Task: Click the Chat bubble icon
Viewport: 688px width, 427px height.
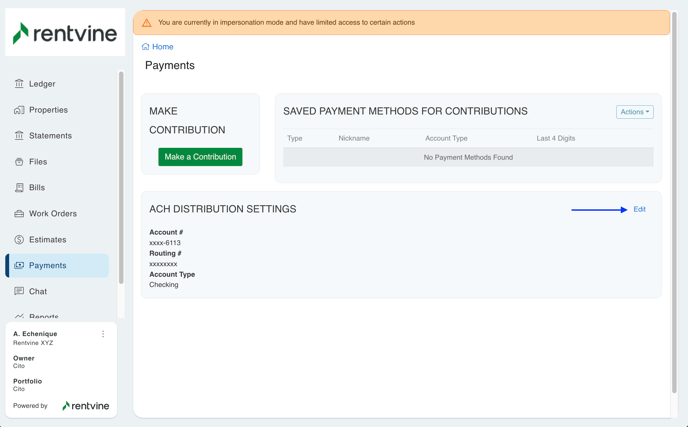Action: [x=19, y=292]
